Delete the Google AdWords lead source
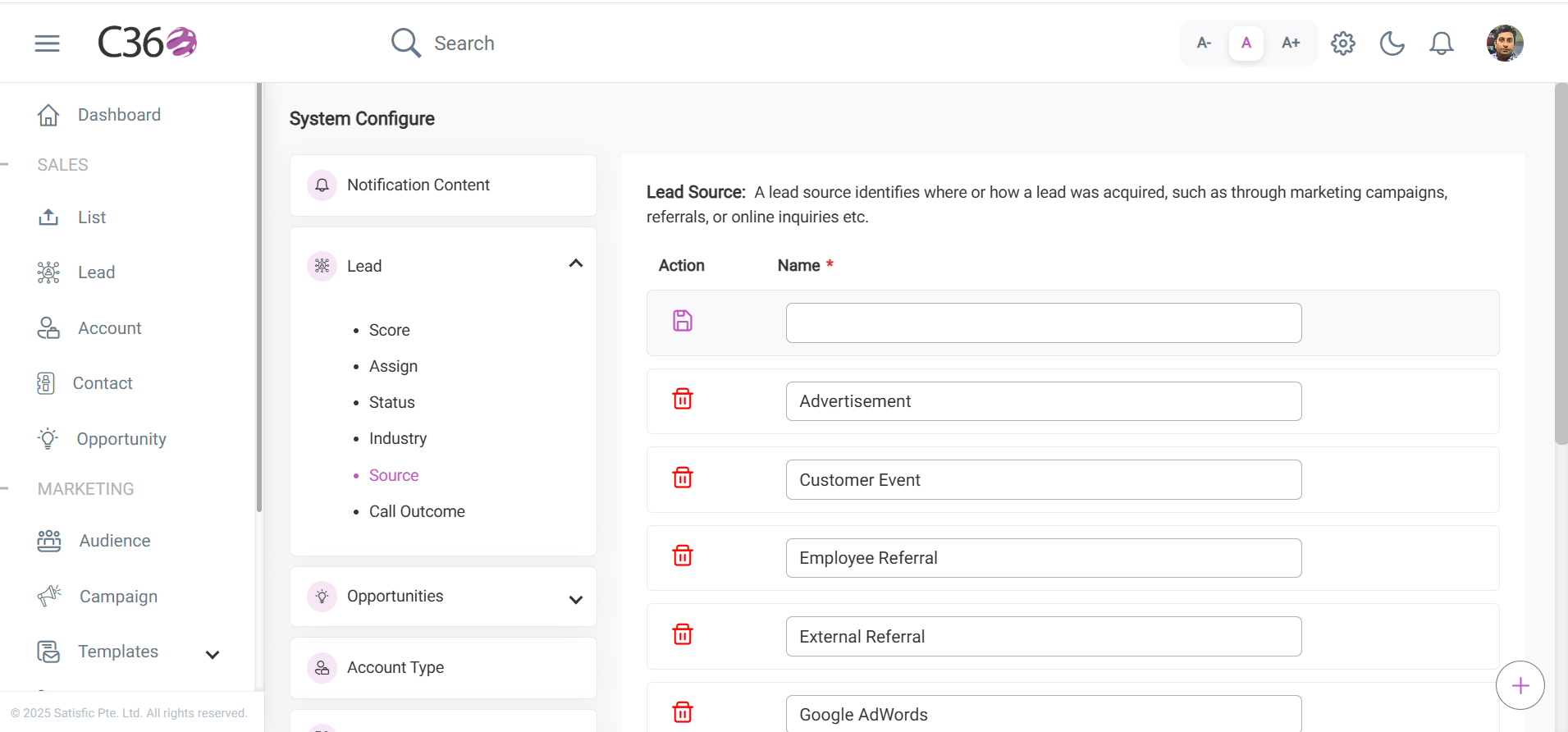Screen dimensions: 1568x732 [683, 712]
